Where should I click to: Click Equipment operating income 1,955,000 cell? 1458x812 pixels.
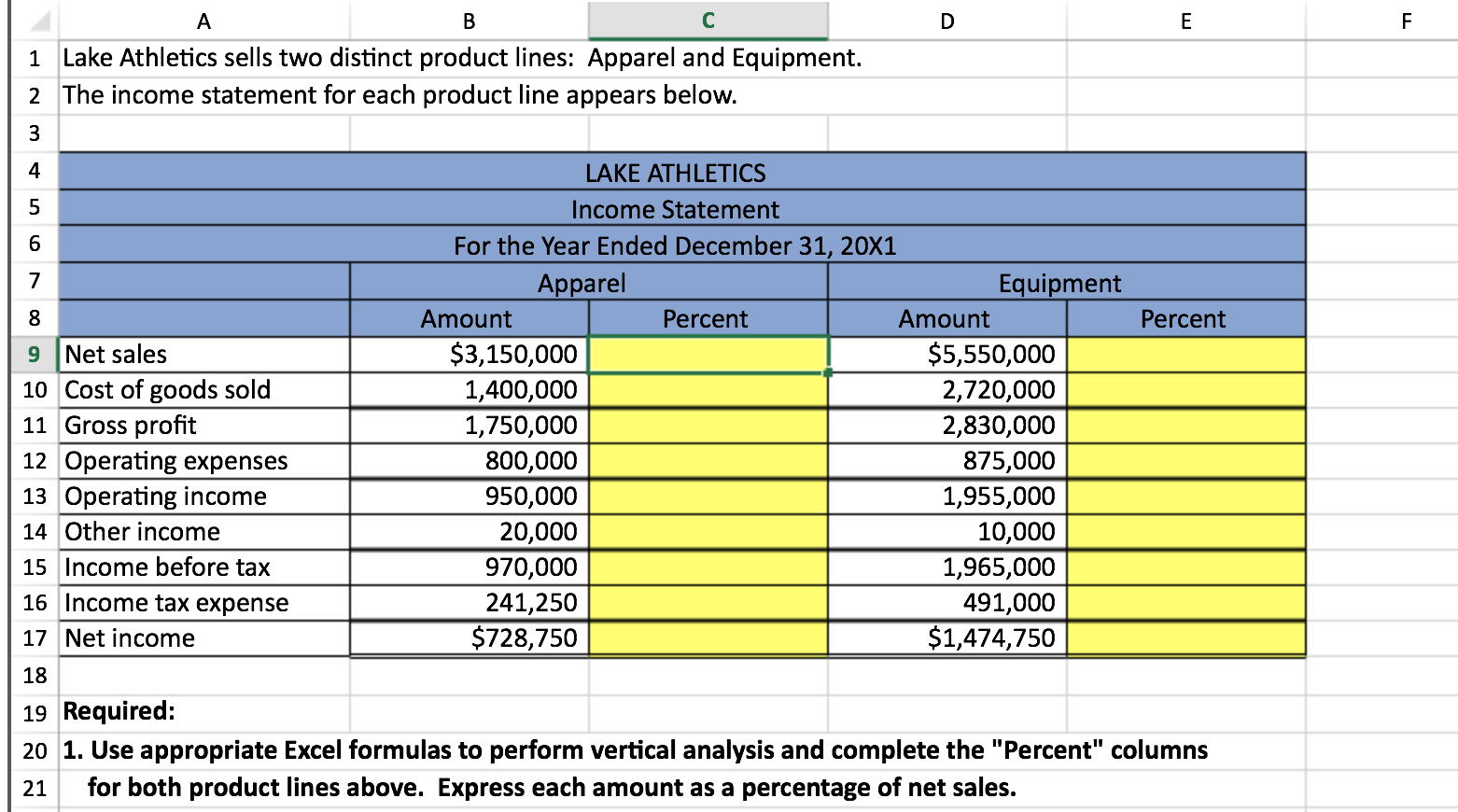(x=947, y=497)
